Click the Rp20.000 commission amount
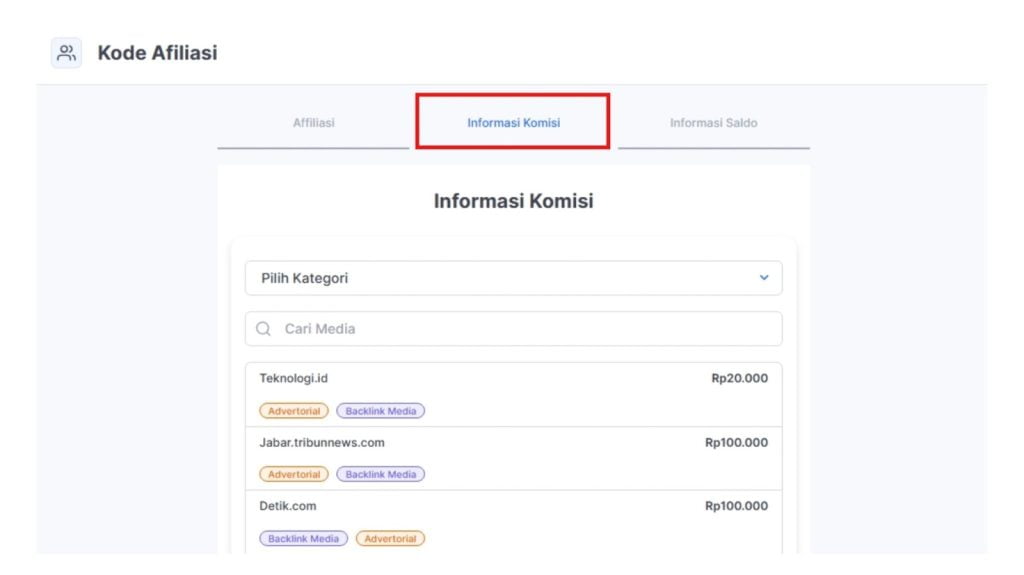The width and height of the screenshot is (1024, 575). (739, 378)
